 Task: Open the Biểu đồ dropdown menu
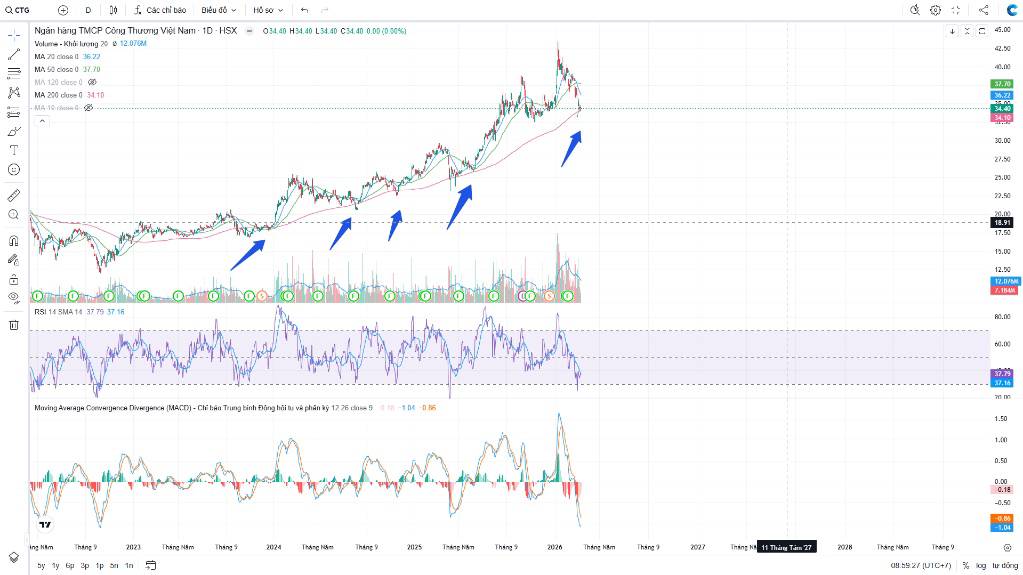point(219,10)
